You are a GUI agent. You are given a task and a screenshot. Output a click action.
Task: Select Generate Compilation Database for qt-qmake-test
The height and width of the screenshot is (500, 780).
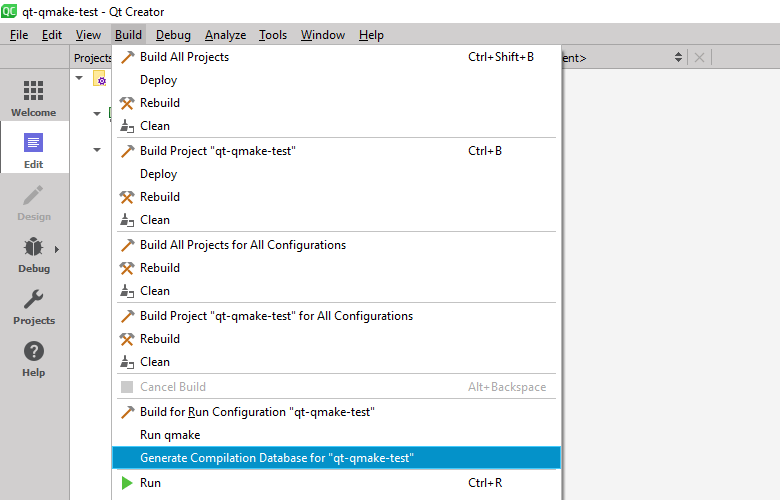tap(277, 458)
